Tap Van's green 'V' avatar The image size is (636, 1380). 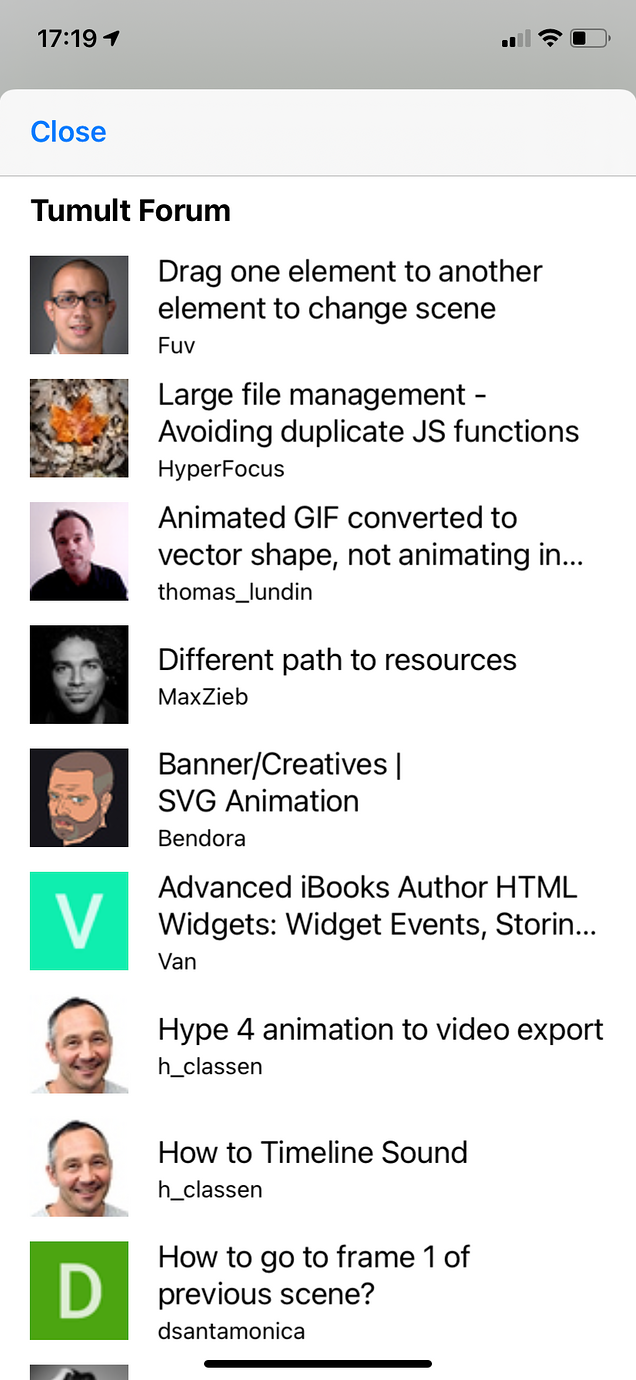click(x=79, y=920)
